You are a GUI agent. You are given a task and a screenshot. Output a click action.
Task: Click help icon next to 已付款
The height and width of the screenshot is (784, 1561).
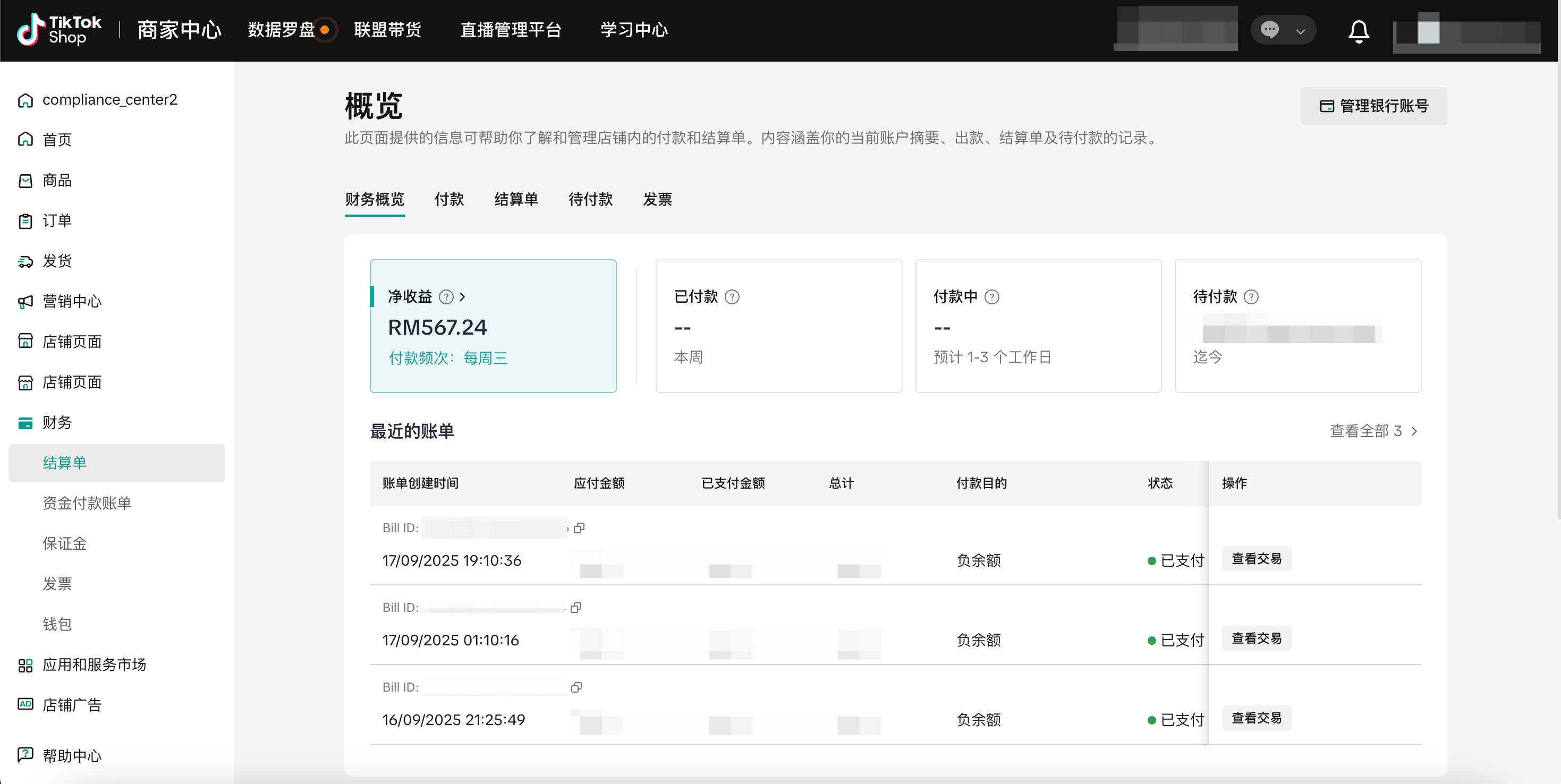(x=732, y=297)
